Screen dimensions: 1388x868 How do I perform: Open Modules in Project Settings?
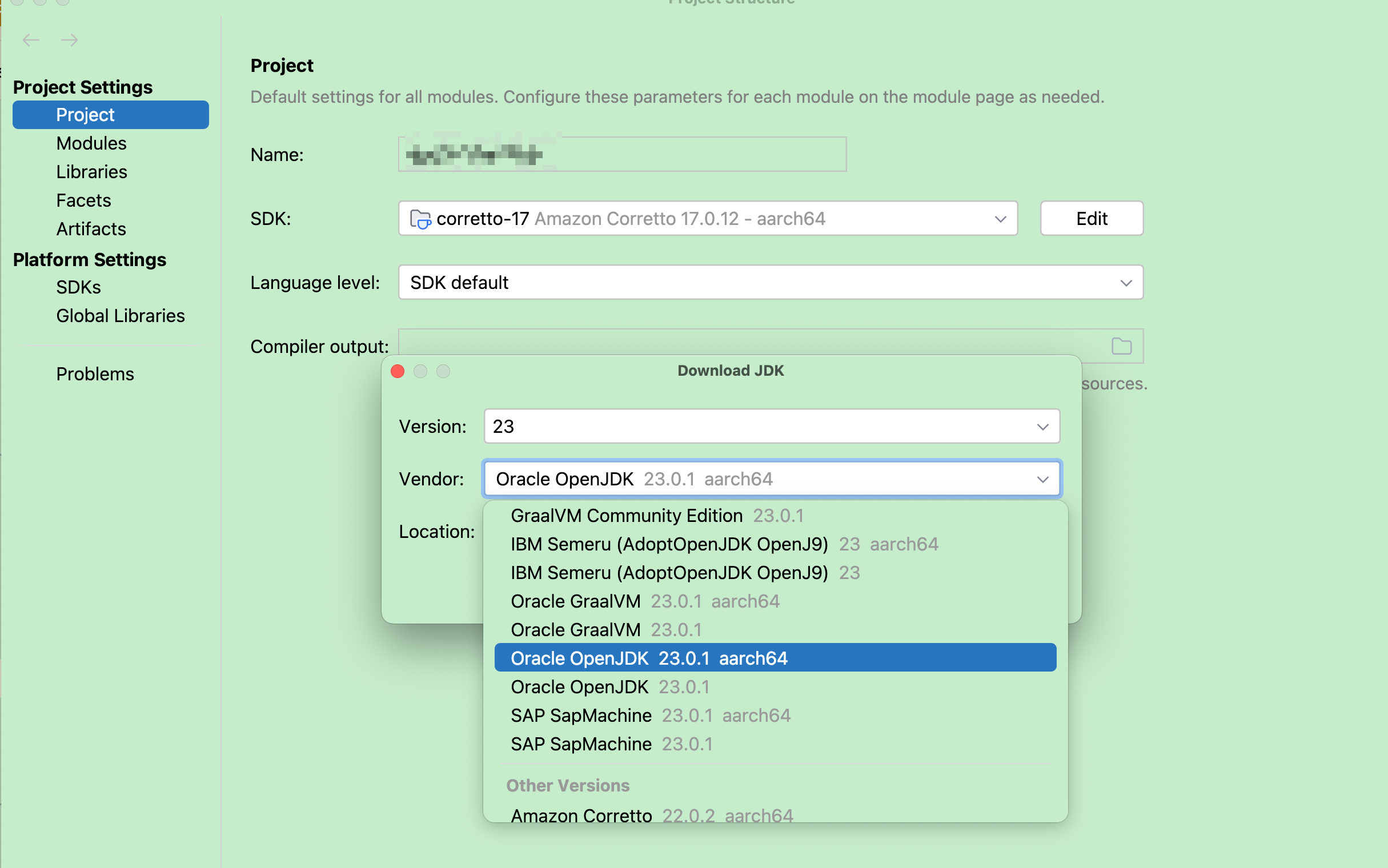pos(91,143)
